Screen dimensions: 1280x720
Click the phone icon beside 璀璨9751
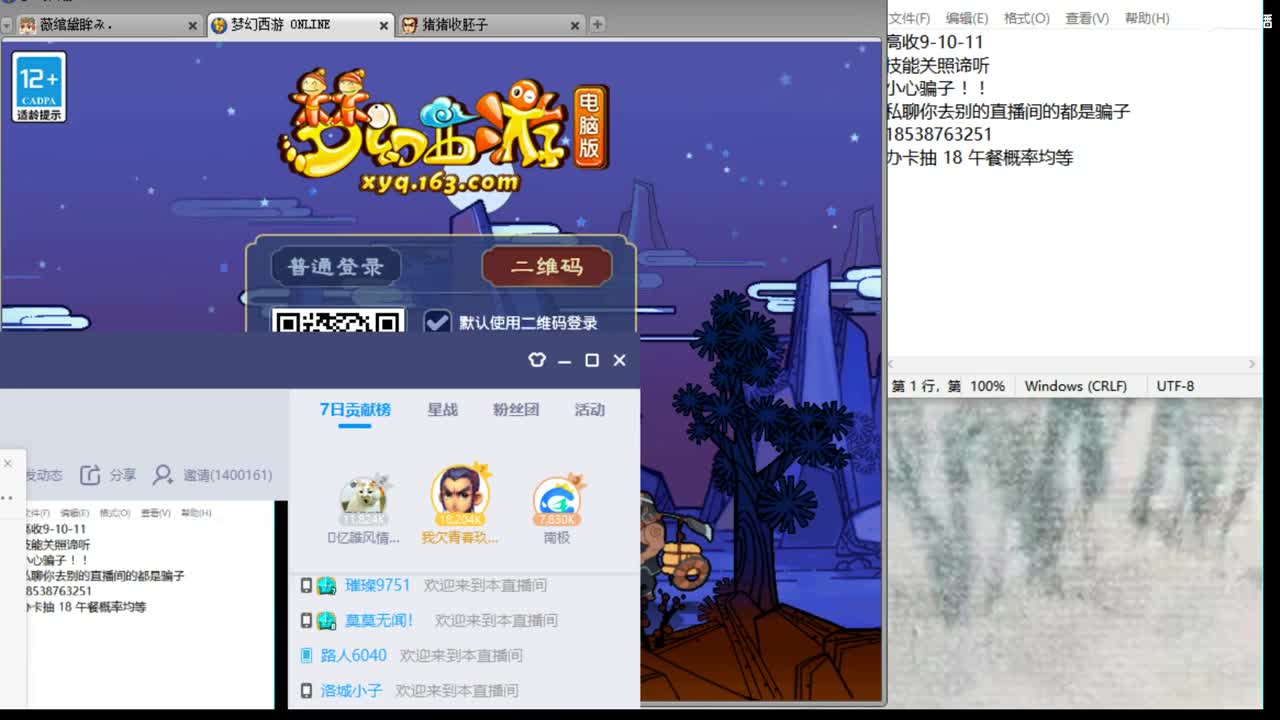coord(306,585)
